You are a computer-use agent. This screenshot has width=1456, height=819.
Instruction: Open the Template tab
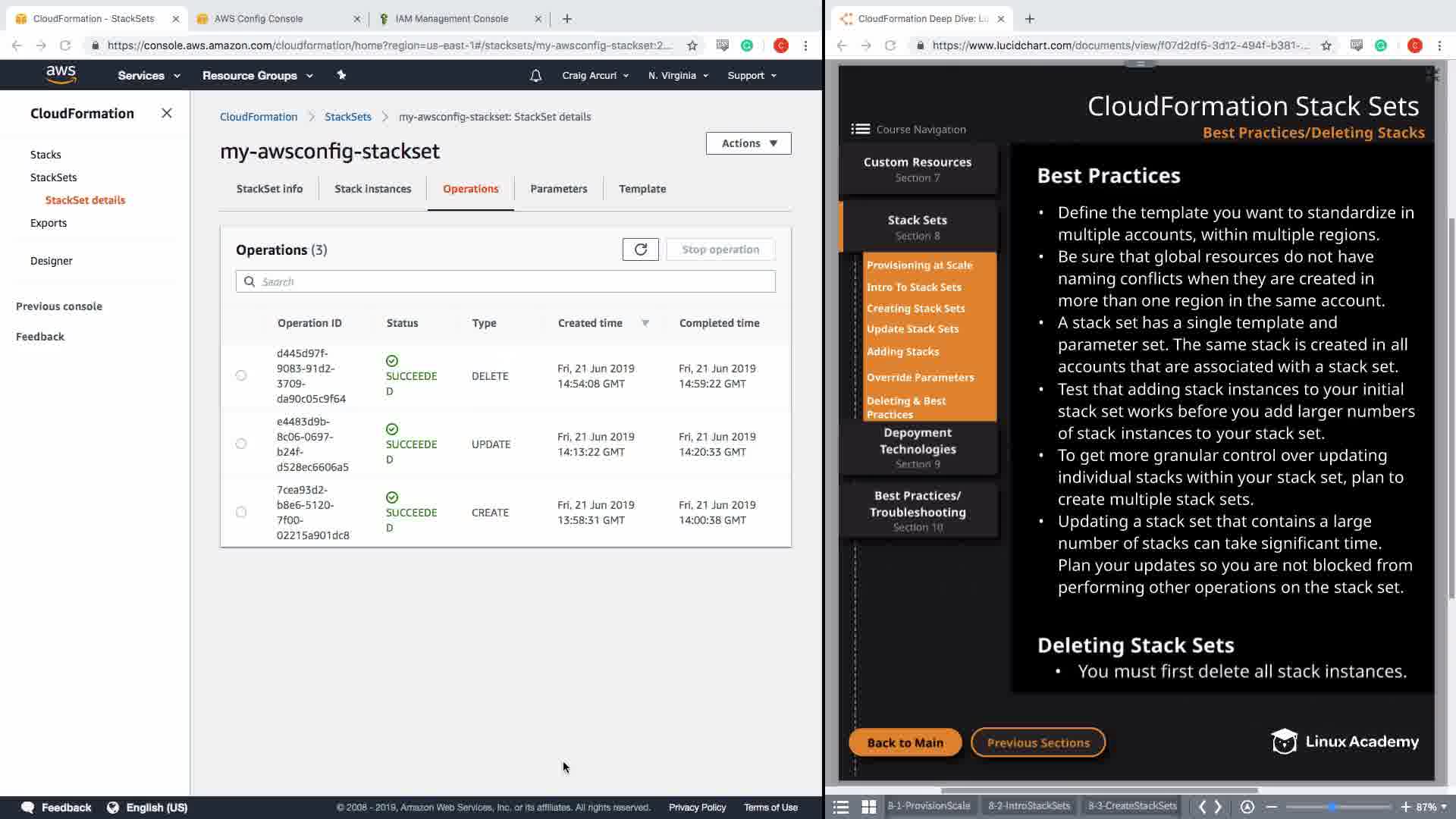[x=642, y=189]
